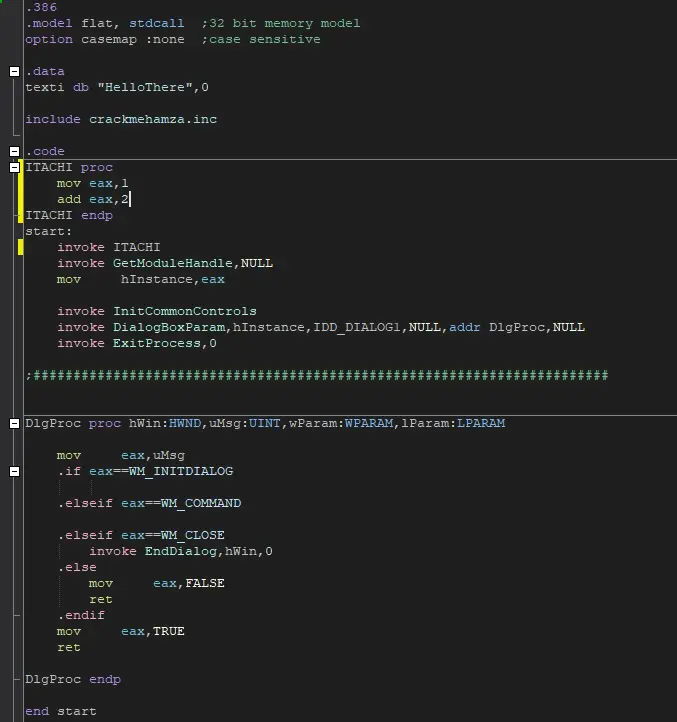Click the 'mov eax,uMsg' line
This screenshot has width=677, height=722.
tap(121, 455)
